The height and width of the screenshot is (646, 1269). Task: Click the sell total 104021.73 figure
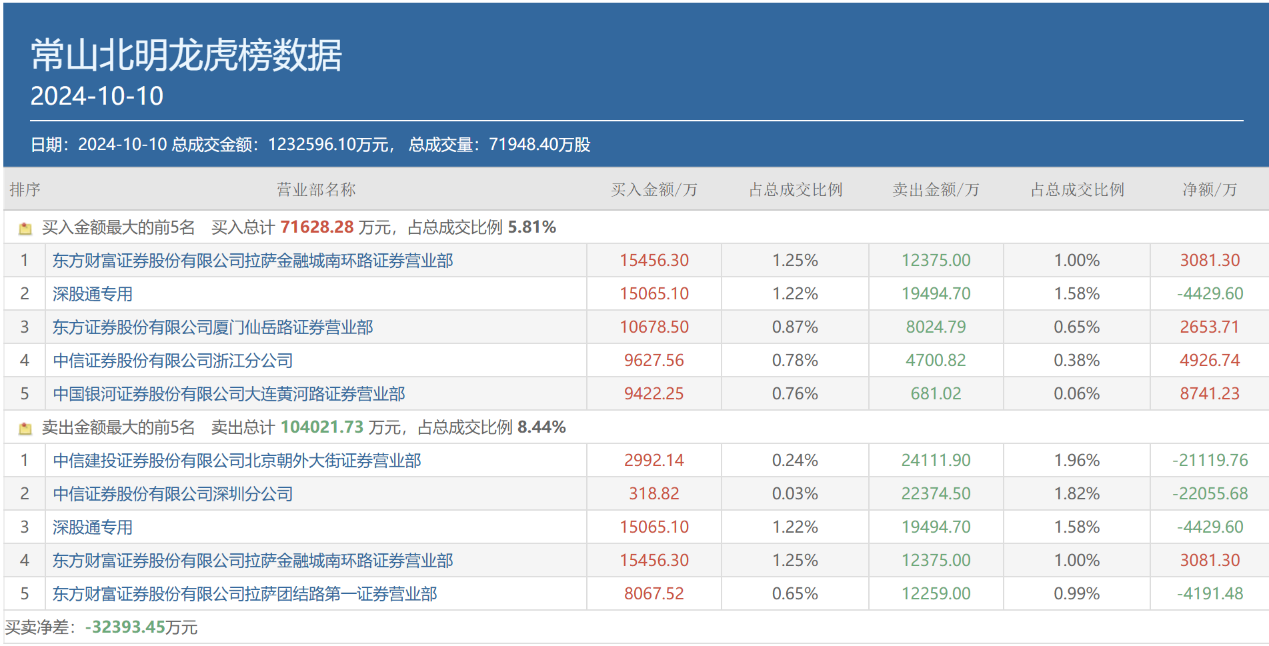(321, 428)
